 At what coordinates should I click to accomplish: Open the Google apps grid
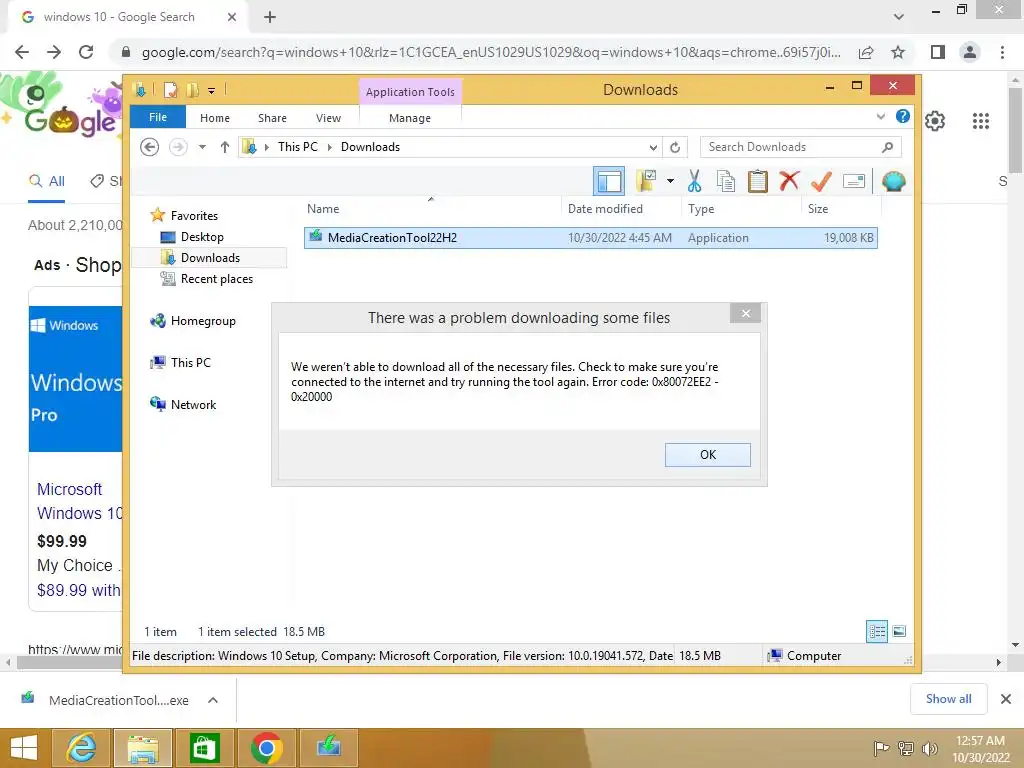tap(980, 121)
